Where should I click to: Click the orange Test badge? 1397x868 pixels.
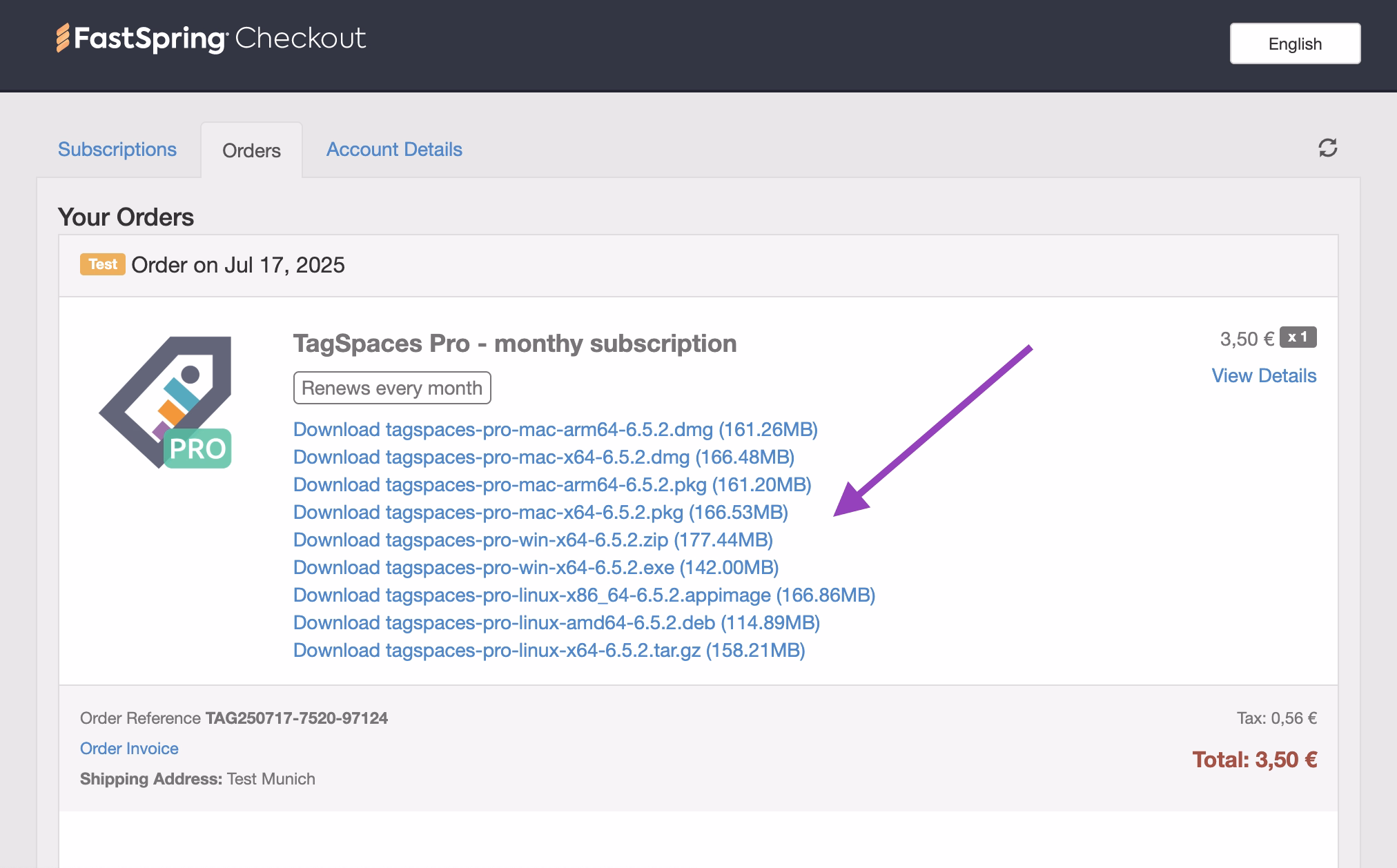(x=102, y=264)
